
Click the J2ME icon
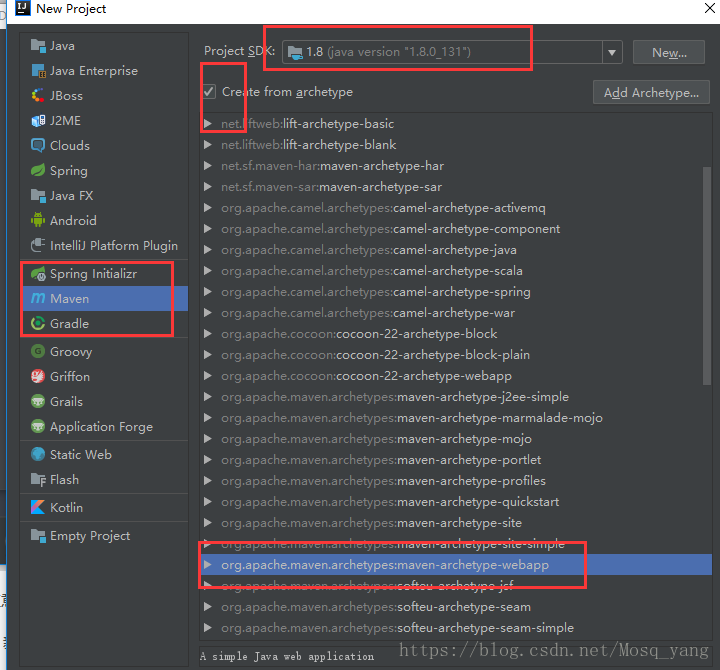[38, 121]
